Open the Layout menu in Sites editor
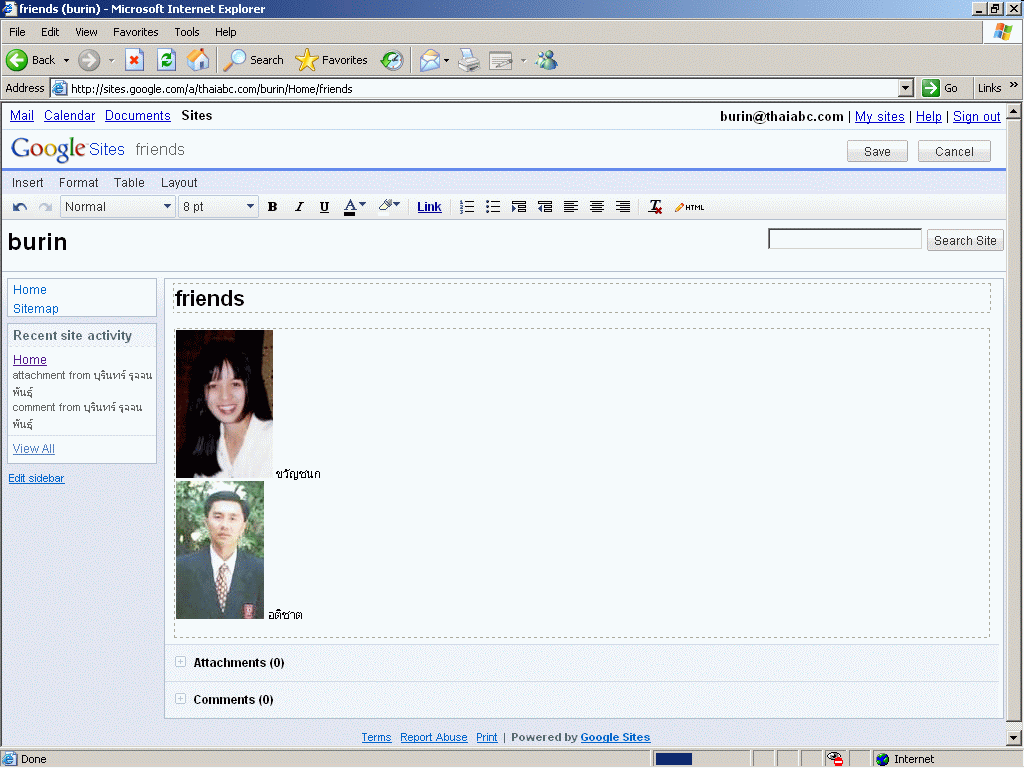1024x768 pixels. (x=179, y=183)
